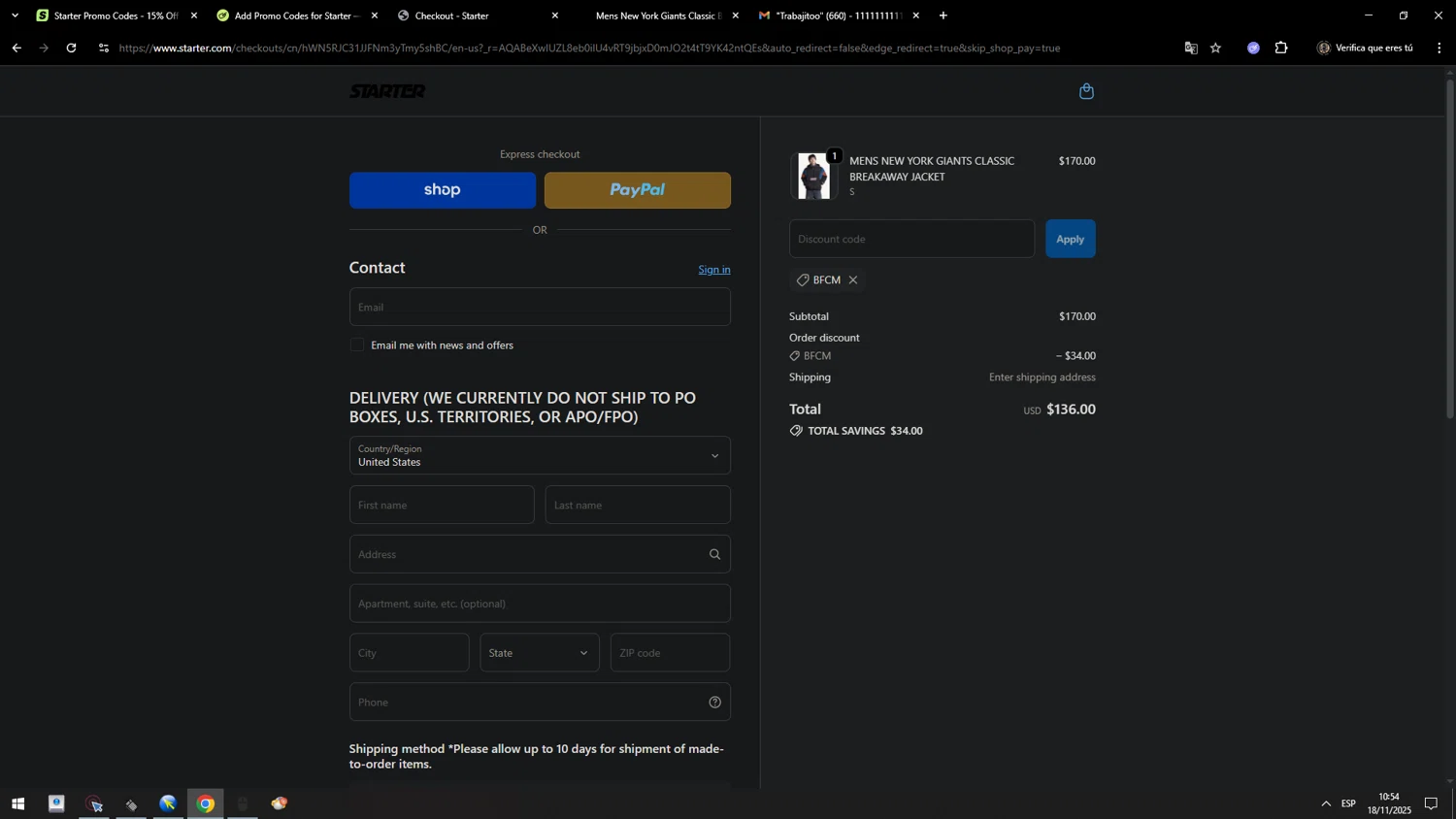Open the tab search dropdown arrow

[x=15, y=16]
